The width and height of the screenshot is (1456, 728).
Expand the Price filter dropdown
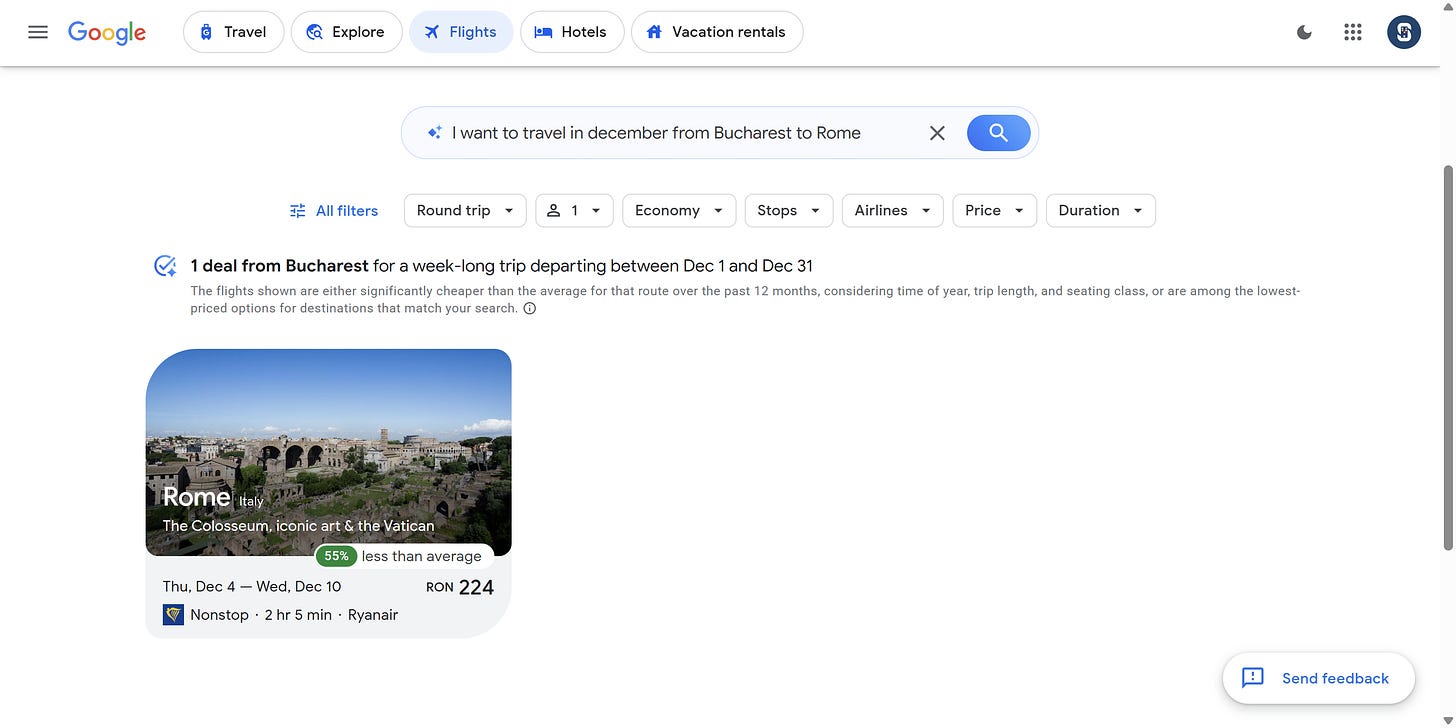click(995, 211)
